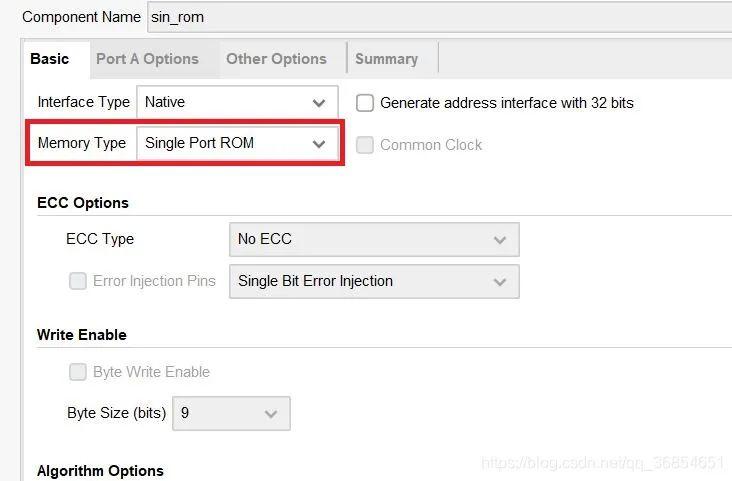The height and width of the screenshot is (481, 732).
Task: Toggle the Error Injection Pins checkbox
Action: pyautogui.click(x=78, y=281)
